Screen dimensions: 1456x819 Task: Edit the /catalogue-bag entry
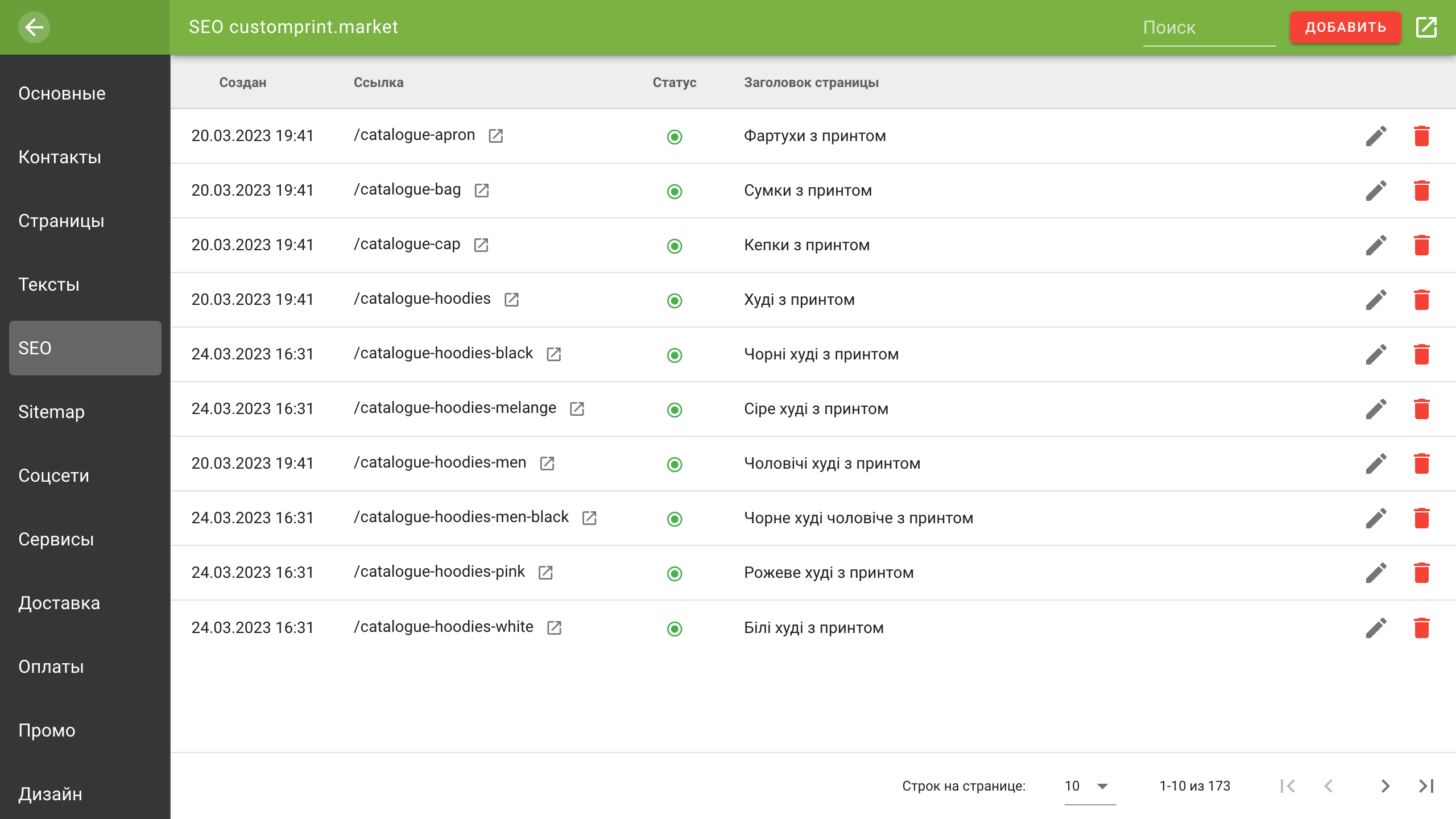[x=1376, y=191]
